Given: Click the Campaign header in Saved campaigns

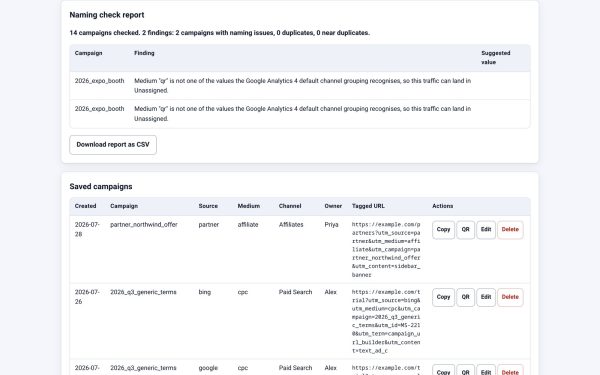Looking at the screenshot, I should pos(124,206).
